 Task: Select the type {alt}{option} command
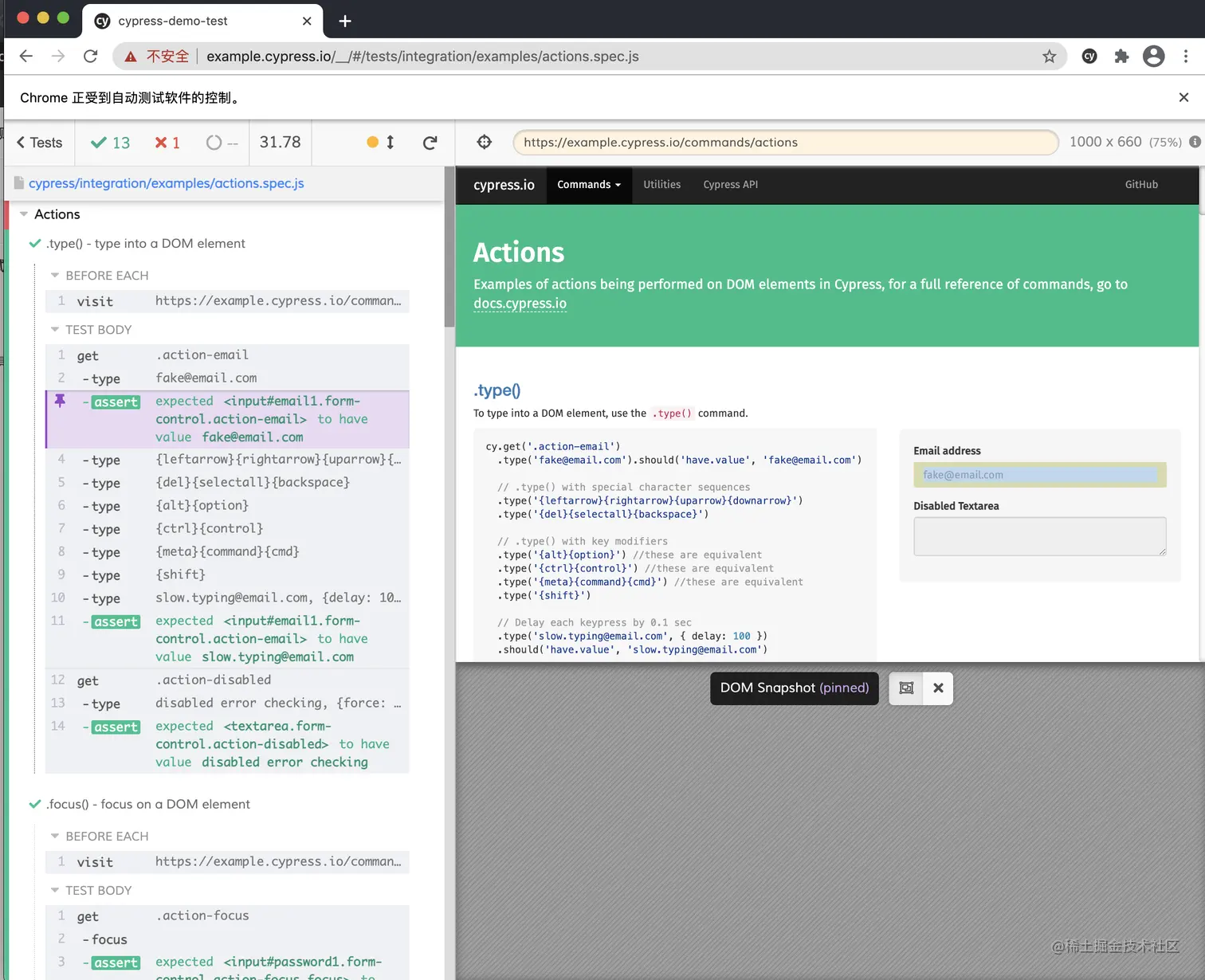point(227,506)
